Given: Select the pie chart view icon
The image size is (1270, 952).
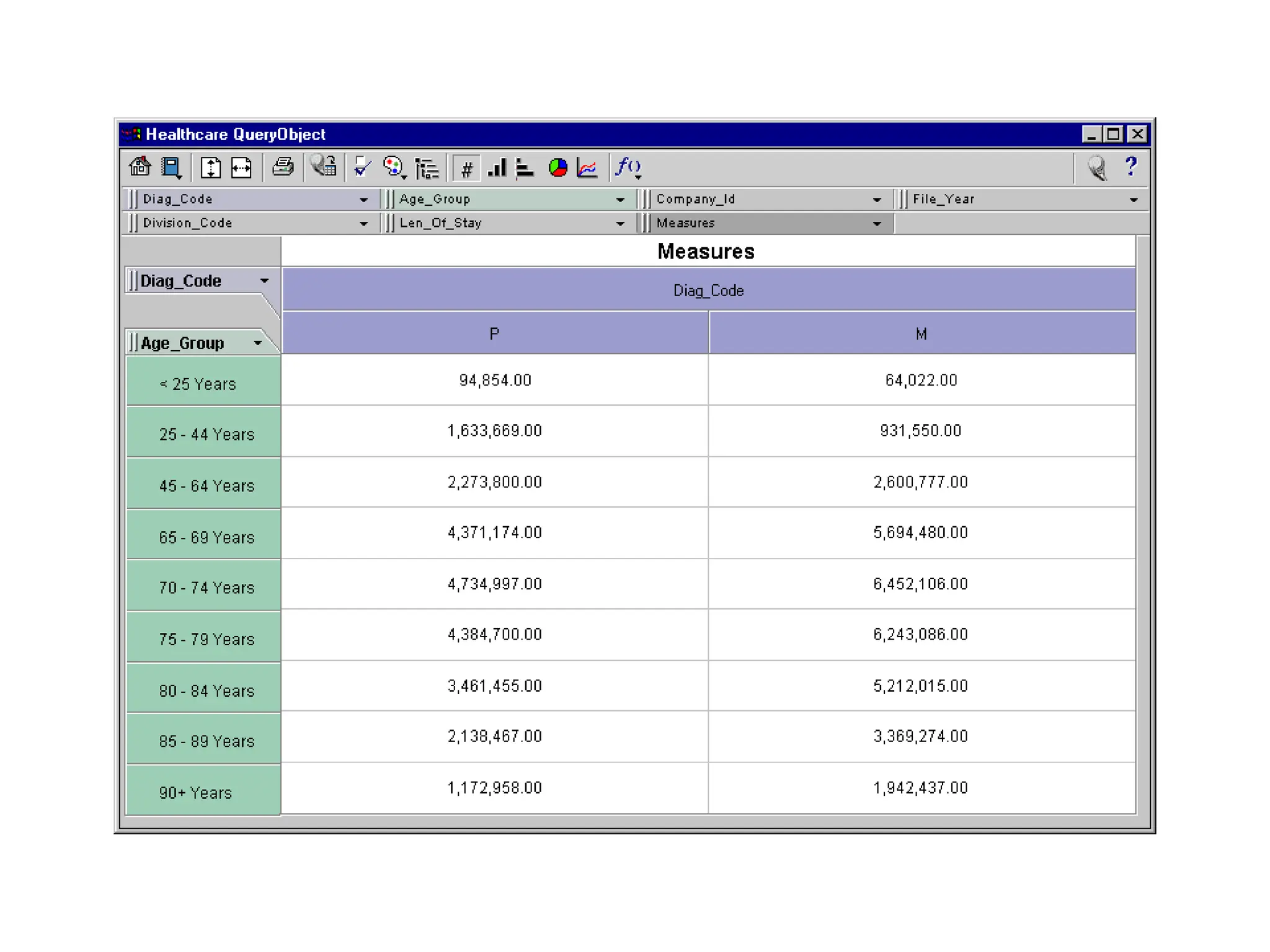Looking at the screenshot, I should pyautogui.click(x=557, y=167).
